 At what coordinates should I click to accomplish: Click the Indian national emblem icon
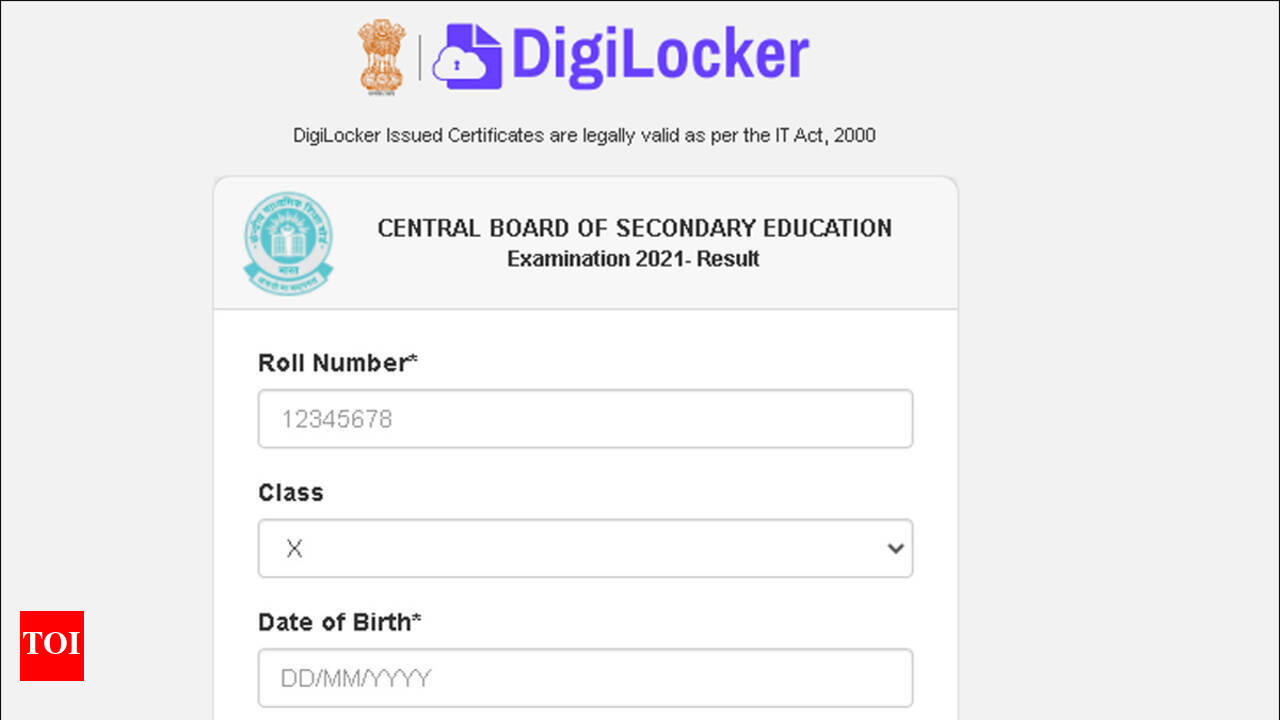coord(379,57)
